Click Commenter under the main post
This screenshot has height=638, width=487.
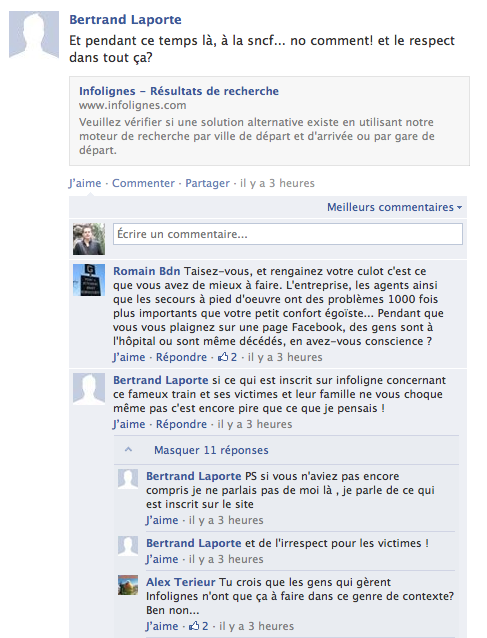(x=143, y=183)
